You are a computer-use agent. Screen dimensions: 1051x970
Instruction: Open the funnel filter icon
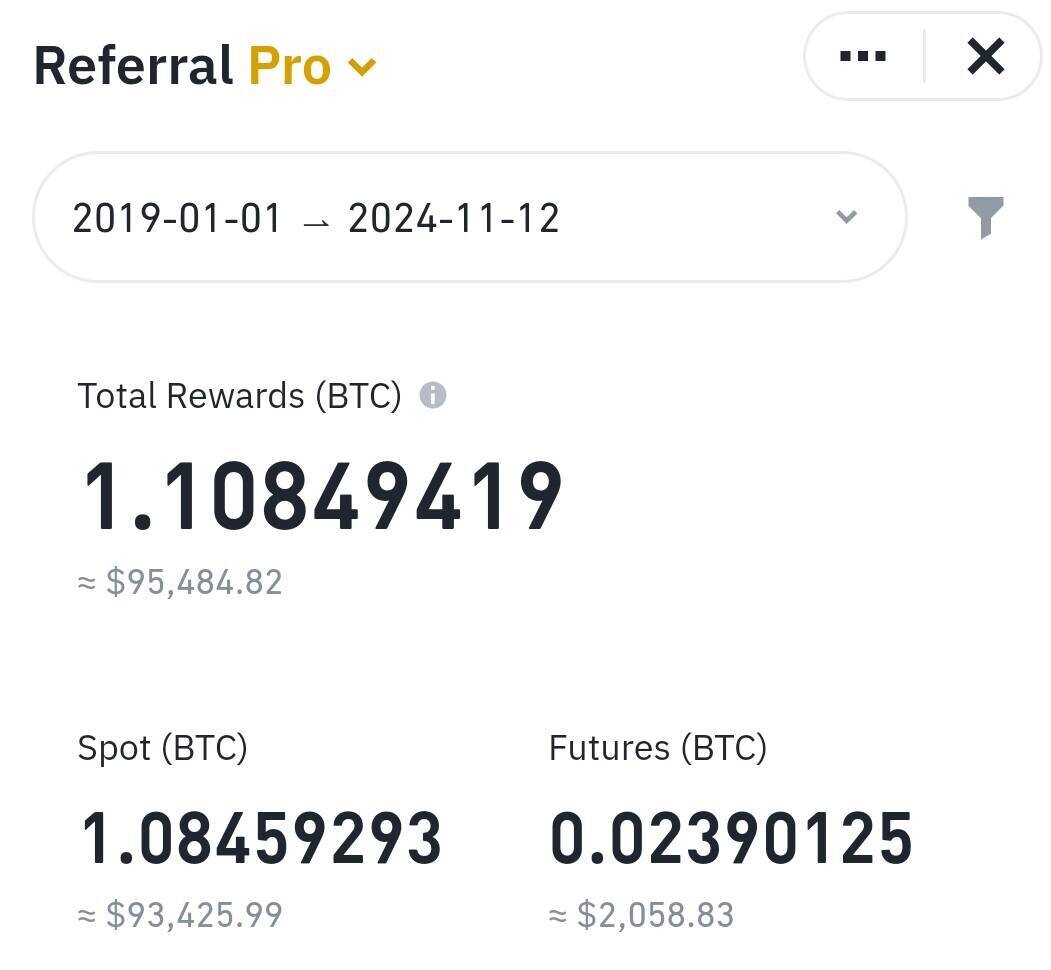(x=985, y=216)
